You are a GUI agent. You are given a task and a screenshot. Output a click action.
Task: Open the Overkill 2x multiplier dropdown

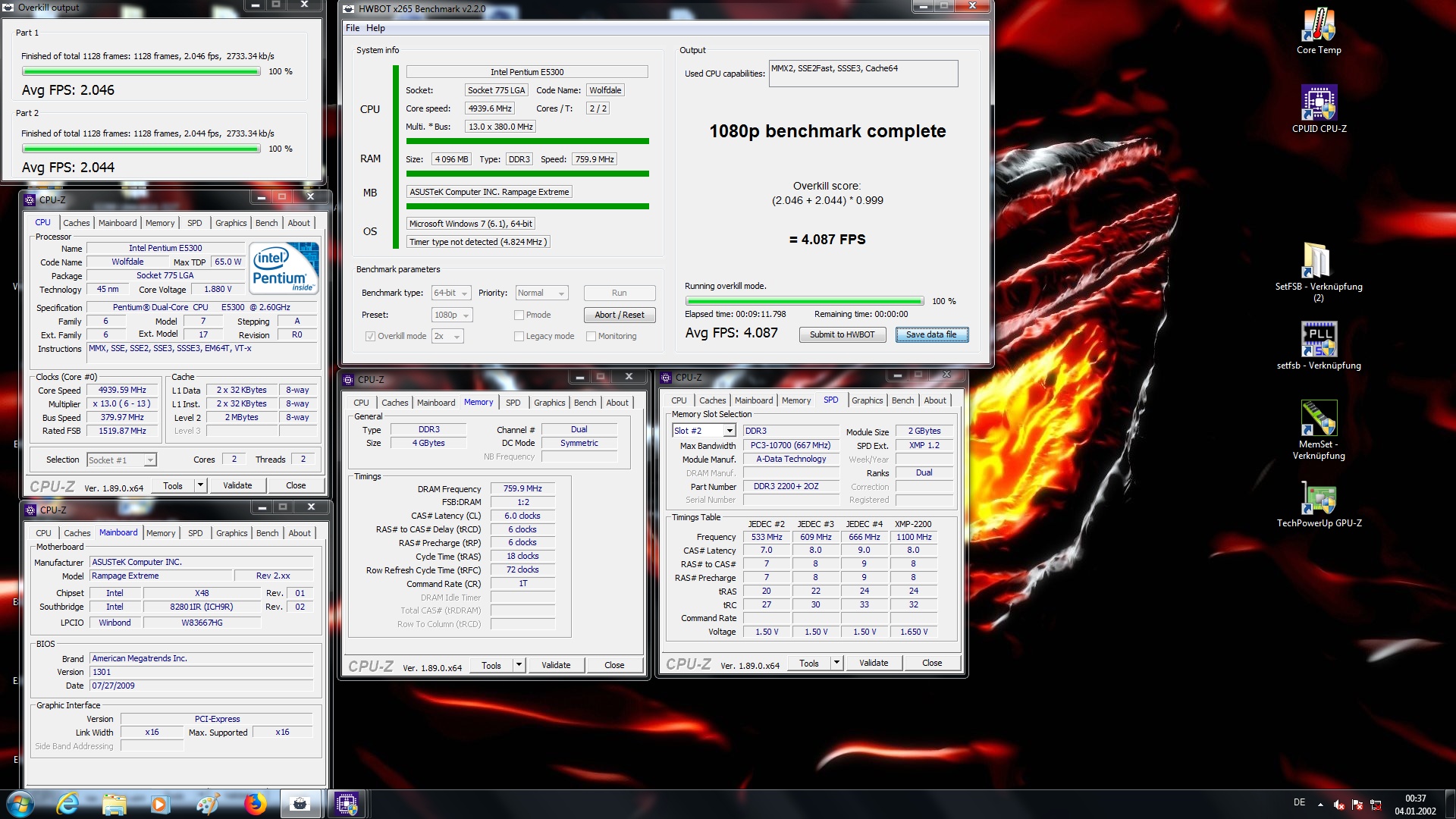(447, 336)
